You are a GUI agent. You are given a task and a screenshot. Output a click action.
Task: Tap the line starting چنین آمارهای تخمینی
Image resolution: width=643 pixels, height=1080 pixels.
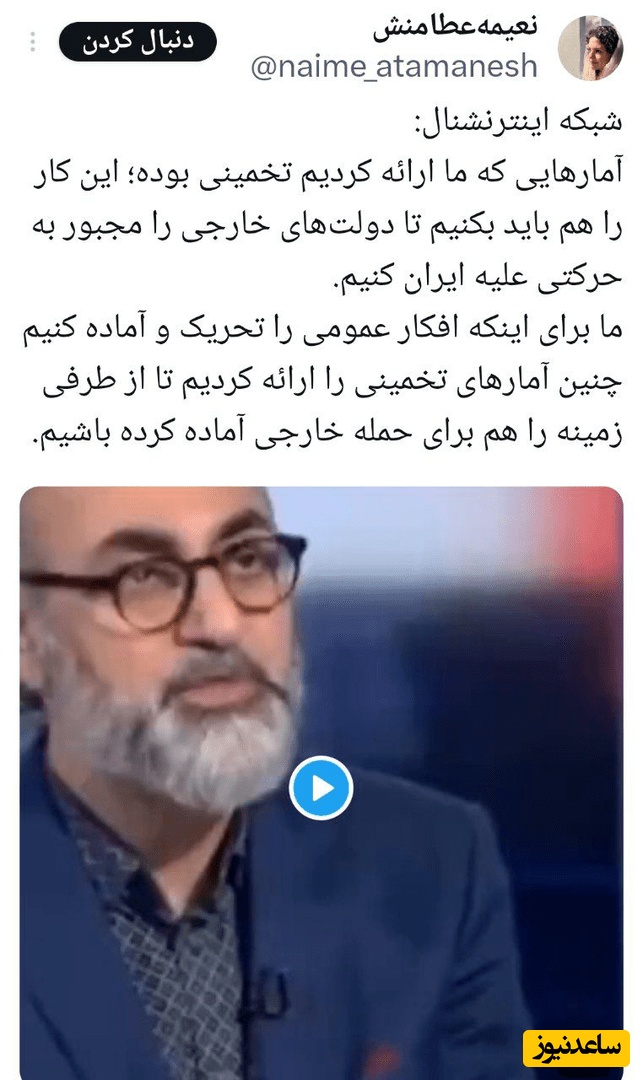[332, 380]
